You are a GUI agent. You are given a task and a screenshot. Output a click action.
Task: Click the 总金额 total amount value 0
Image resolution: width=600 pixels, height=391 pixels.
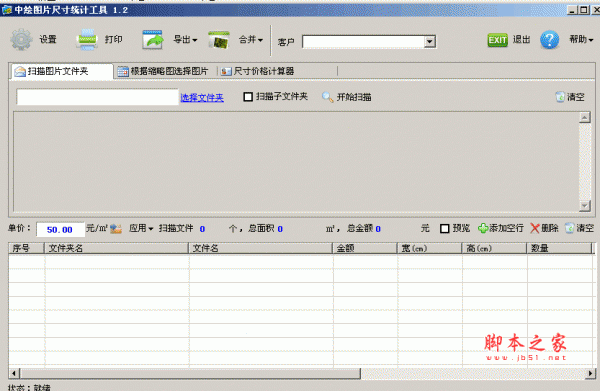378,229
